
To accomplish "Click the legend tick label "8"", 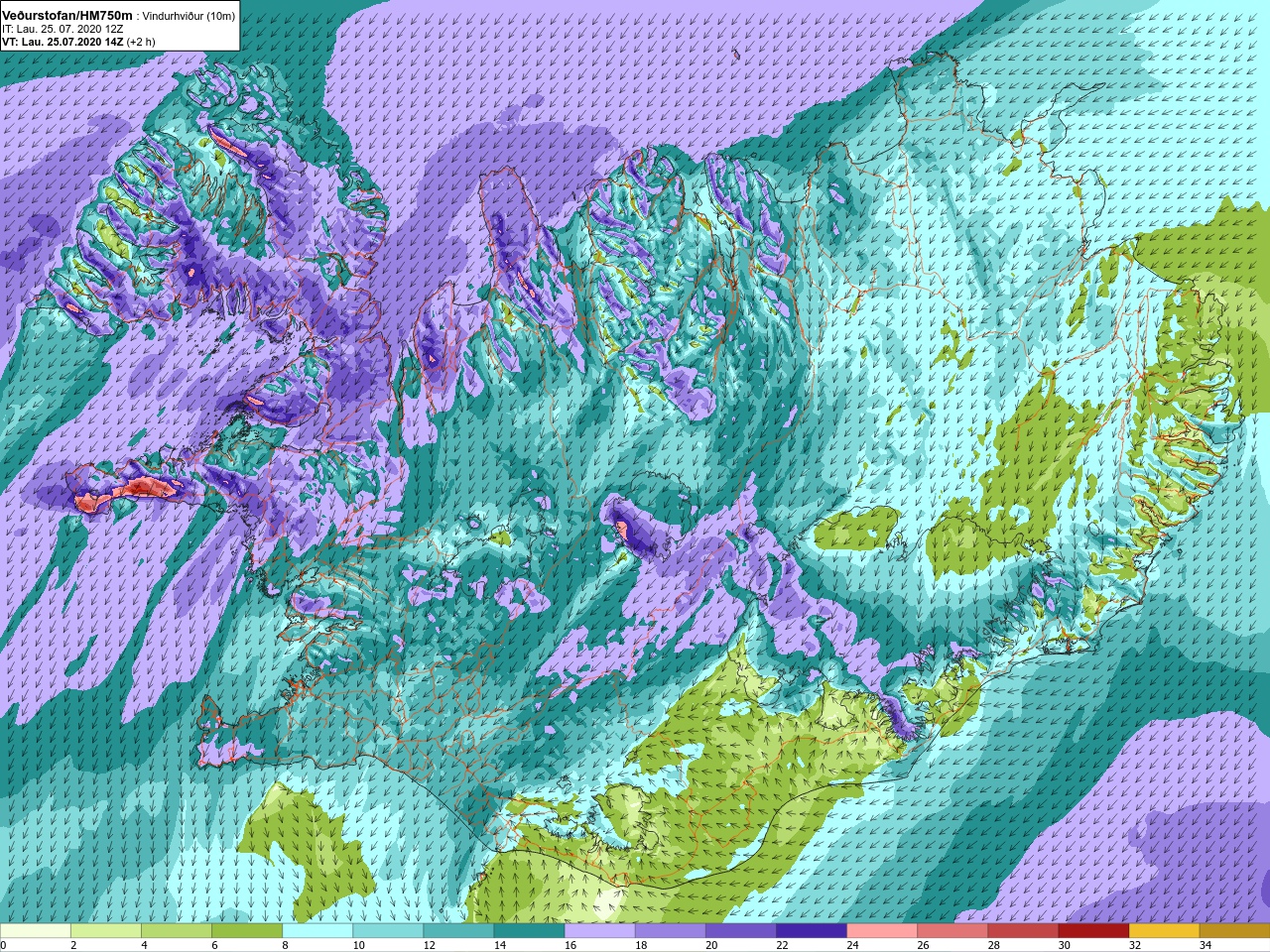I will point(285,945).
